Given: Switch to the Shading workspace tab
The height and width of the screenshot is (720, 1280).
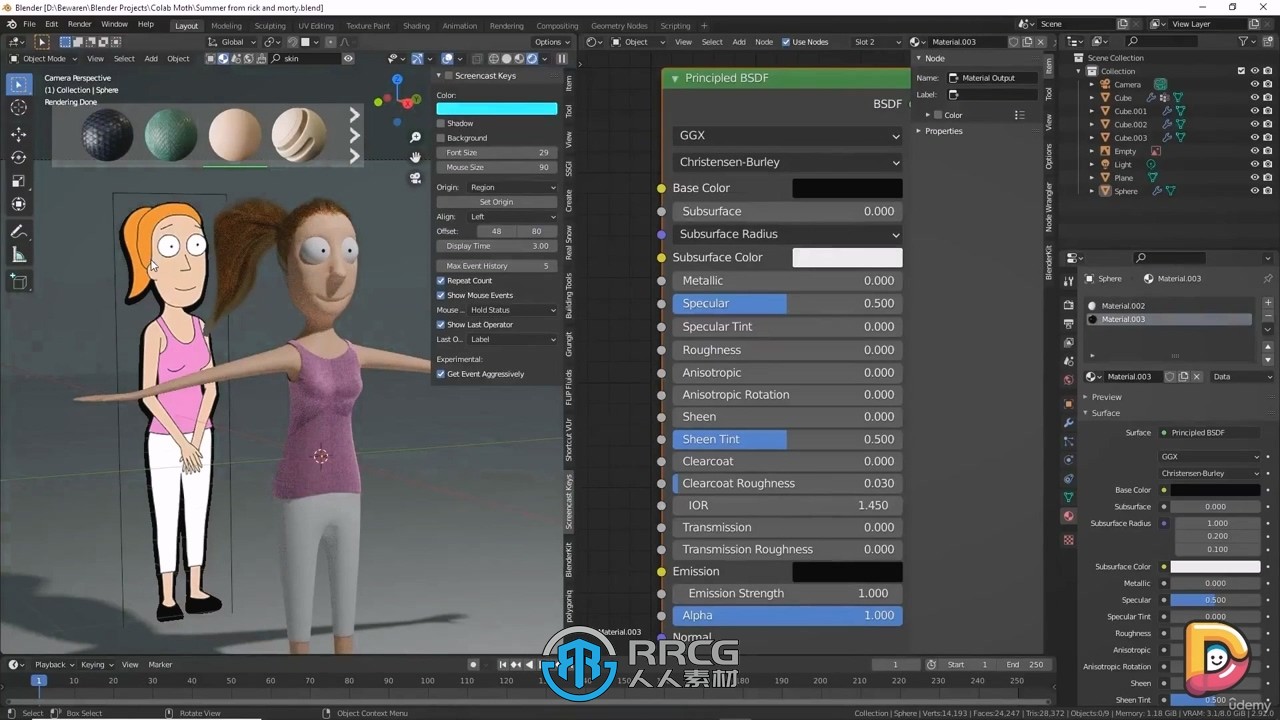Looking at the screenshot, I should [x=416, y=26].
